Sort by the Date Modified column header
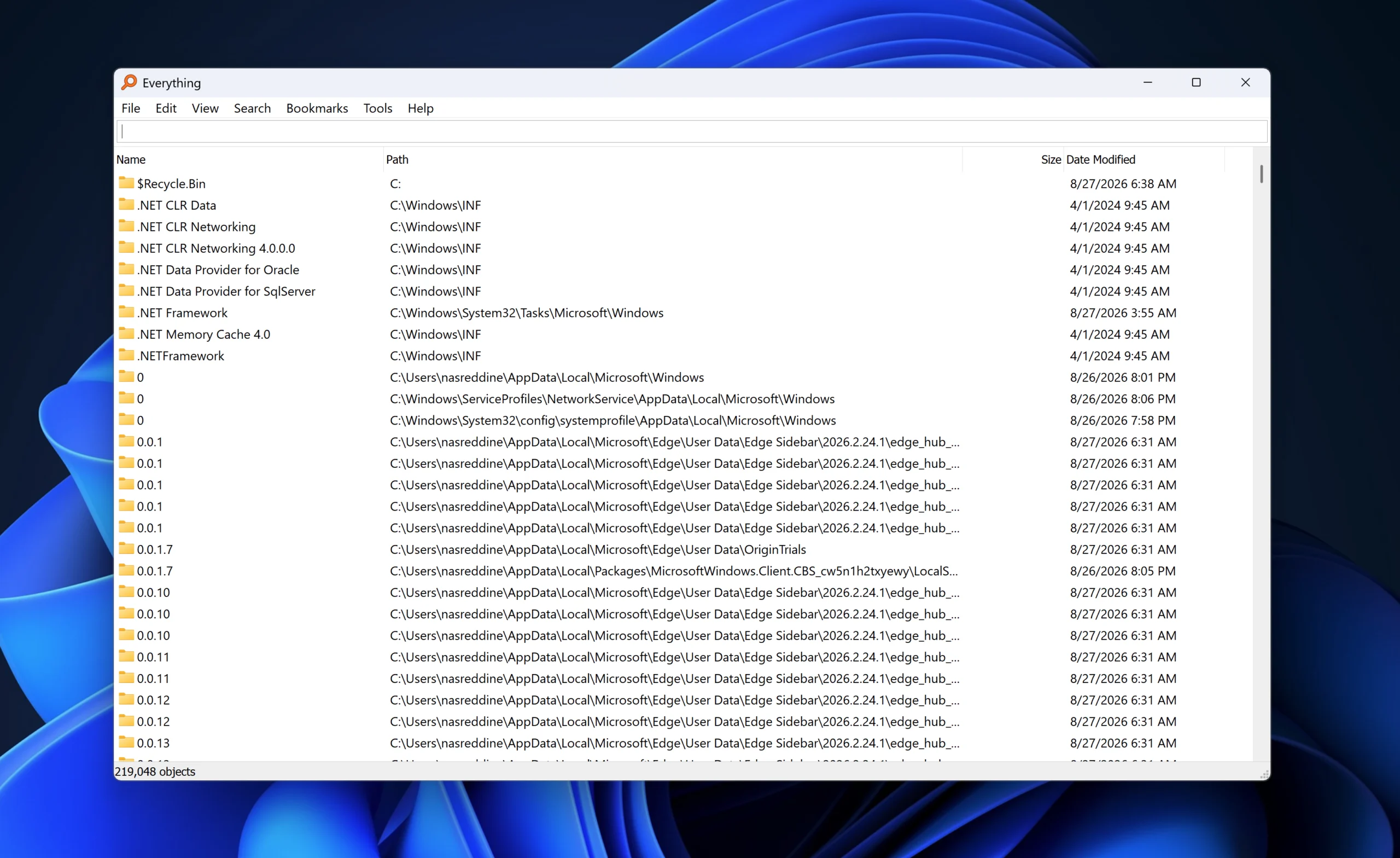 [x=1144, y=160]
